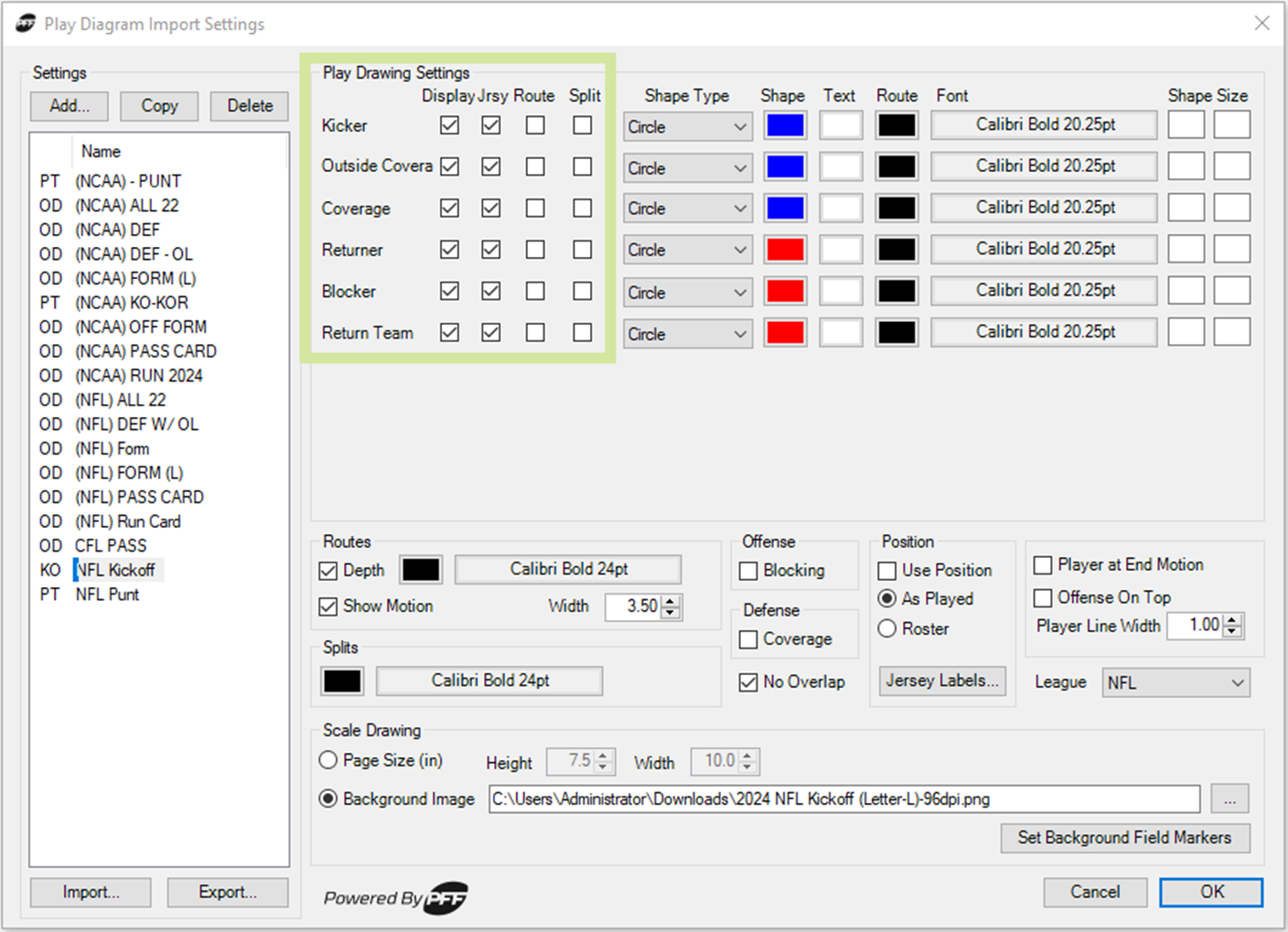Select NFL Punt setting from list
This screenshot has width=1288, height=932.
pos(107,595)
